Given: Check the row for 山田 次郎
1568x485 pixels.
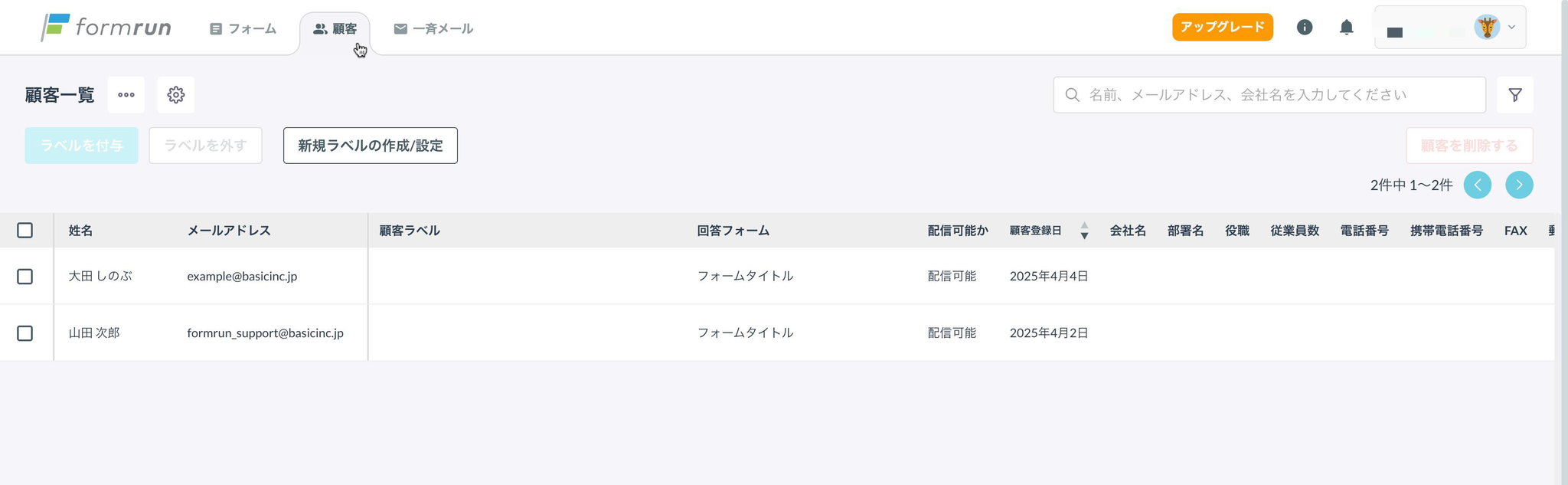Looking at the screenshot, I should (x=25, y=333).
